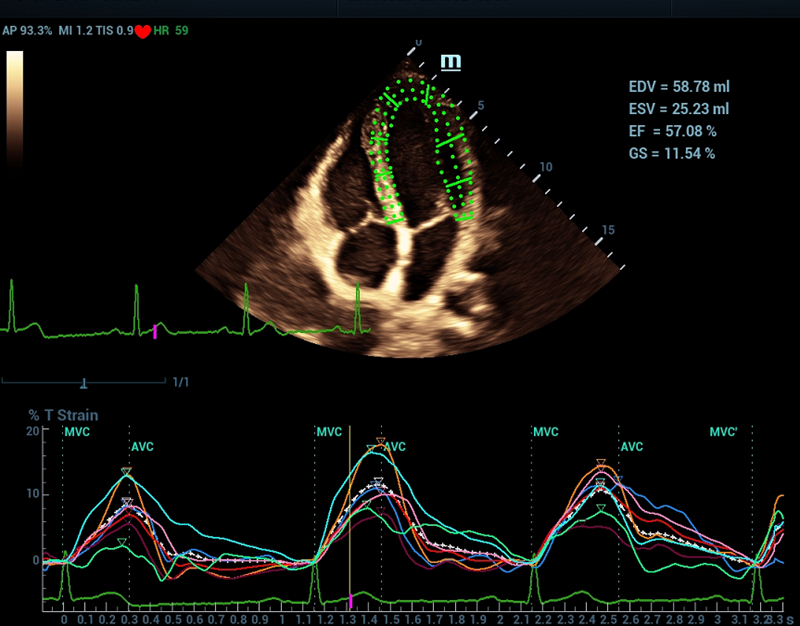
Task: Click the magenta marker on graph ECG trace
Action: click(351, 601)
